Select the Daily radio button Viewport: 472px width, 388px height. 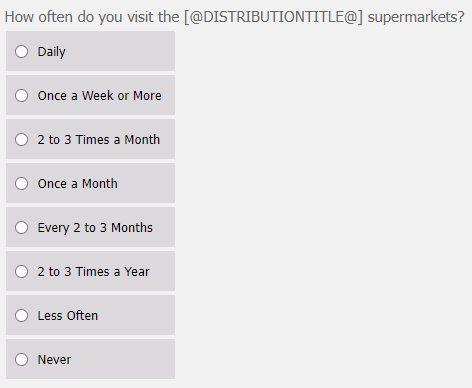point(21,51)
